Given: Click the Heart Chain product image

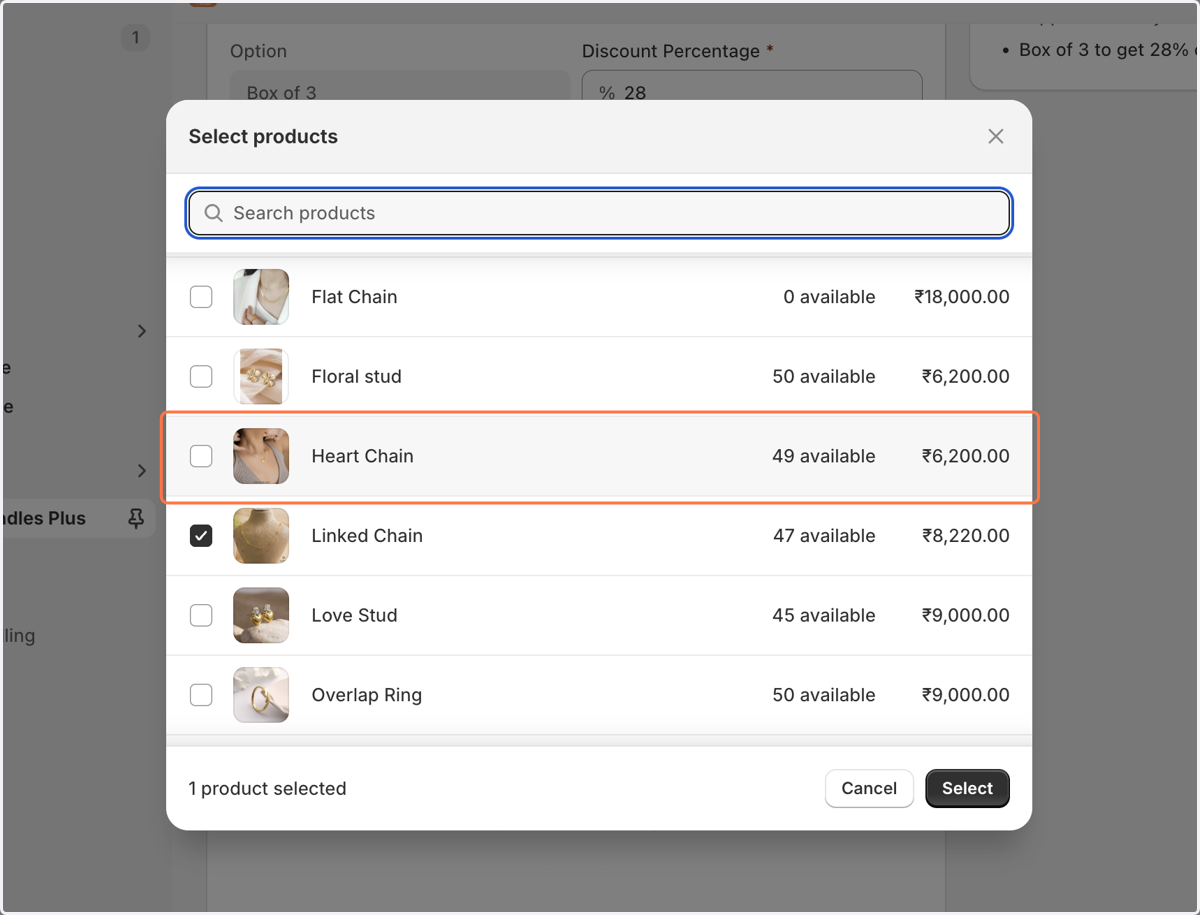Looking at the screenshot, I should pyautogui.click(x=261, y=456).
